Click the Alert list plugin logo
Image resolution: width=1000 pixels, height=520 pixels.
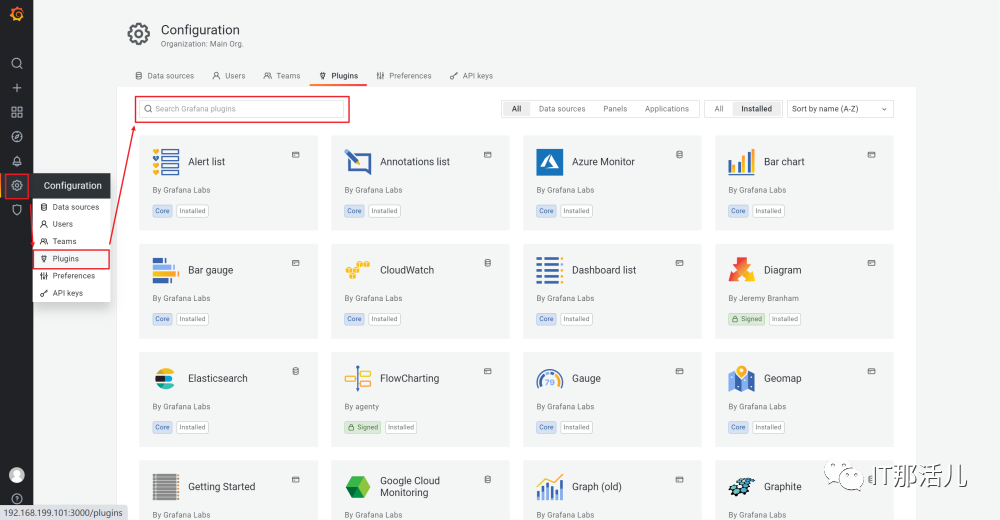point(166,162)
